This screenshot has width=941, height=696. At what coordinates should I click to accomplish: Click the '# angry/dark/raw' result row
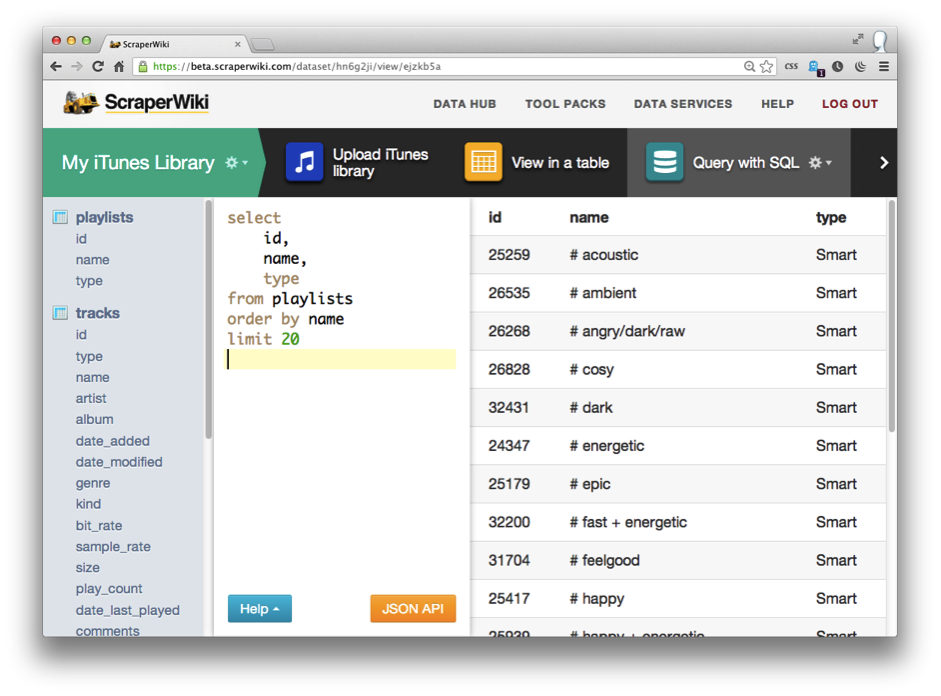point(678,331)
